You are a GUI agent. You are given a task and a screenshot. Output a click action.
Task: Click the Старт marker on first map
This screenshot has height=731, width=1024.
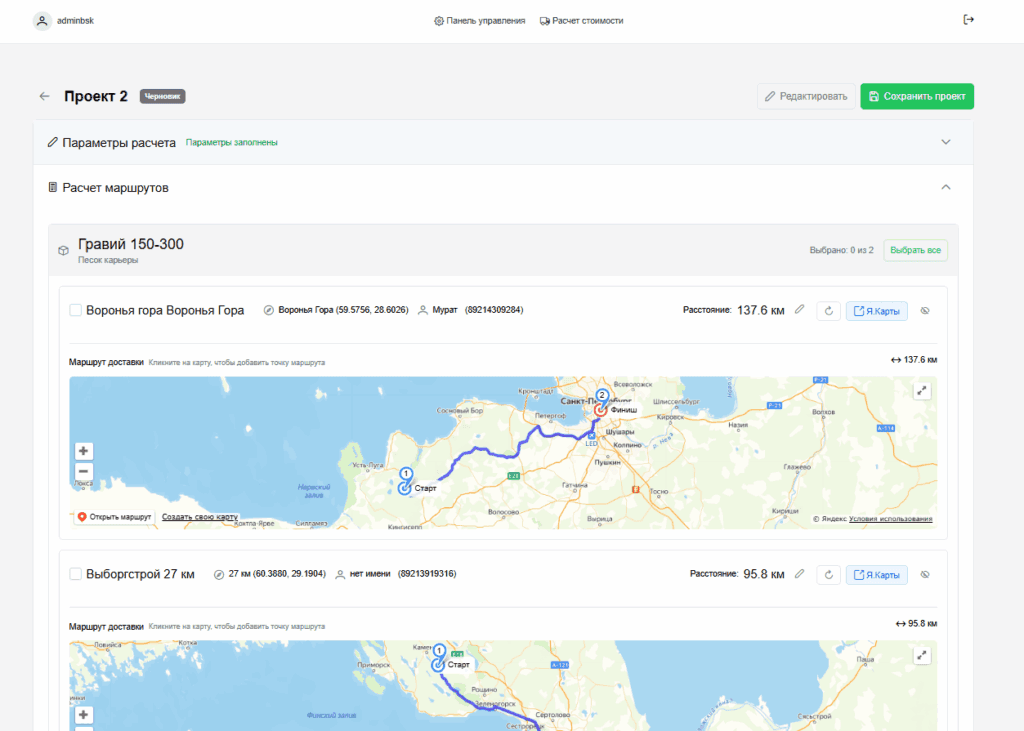pos(406,487)
